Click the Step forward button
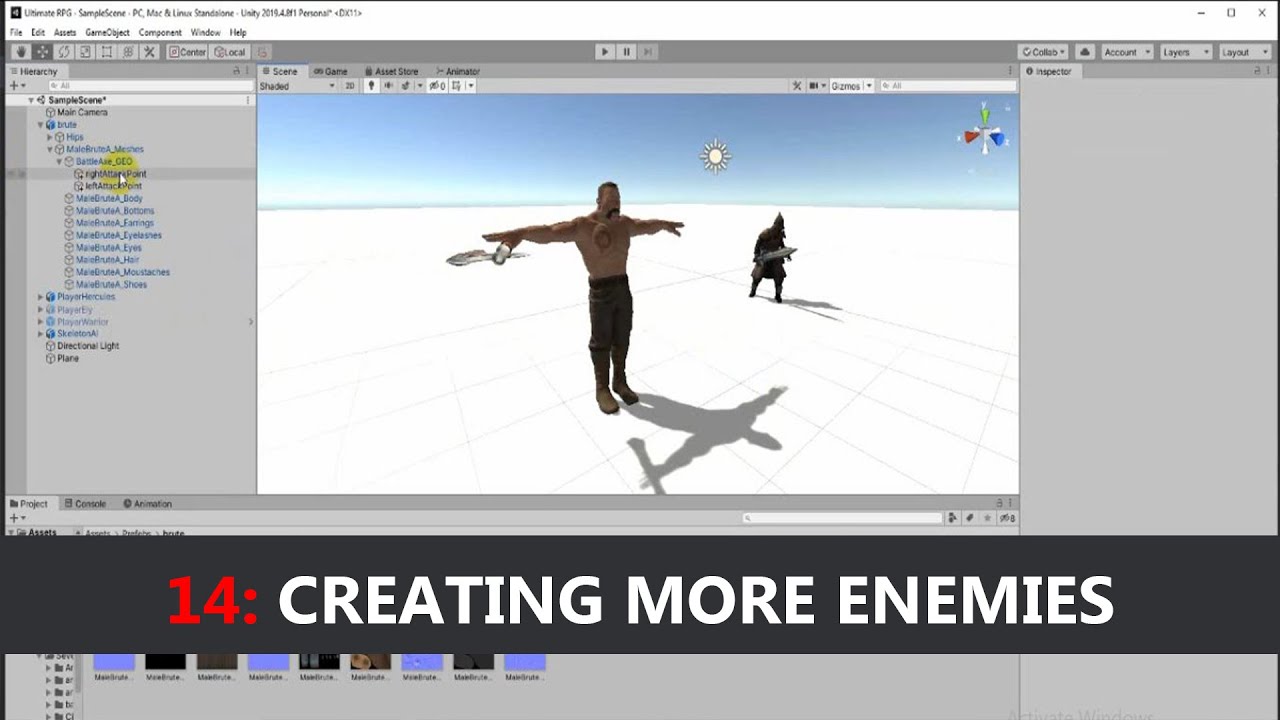The image size is (1280, 720). click(648, 52)
